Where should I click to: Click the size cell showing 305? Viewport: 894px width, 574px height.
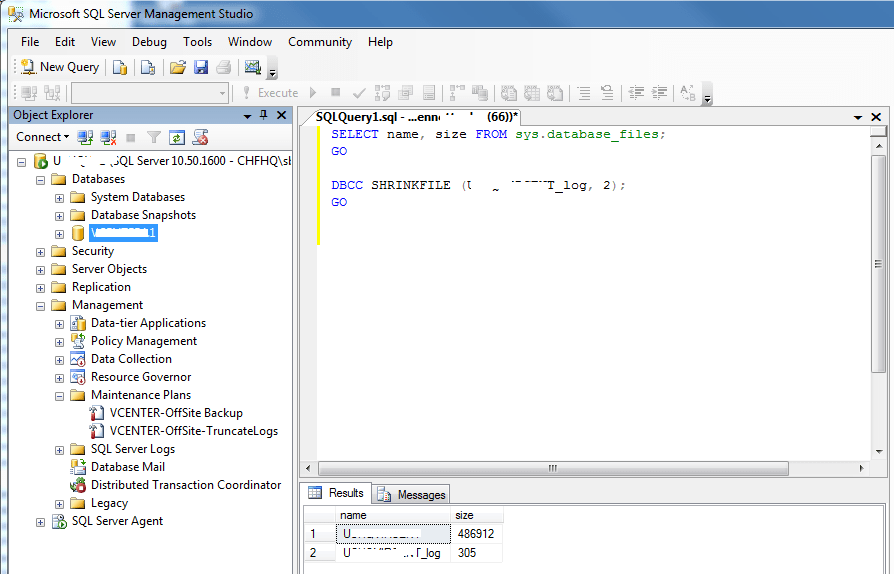[x=476, y=553]
